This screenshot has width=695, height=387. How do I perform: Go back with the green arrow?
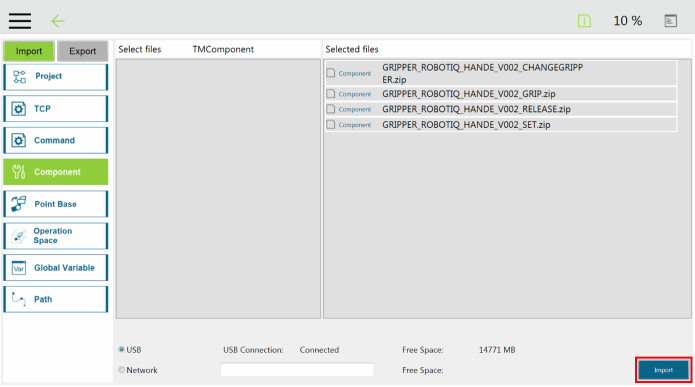click(58, 21)
